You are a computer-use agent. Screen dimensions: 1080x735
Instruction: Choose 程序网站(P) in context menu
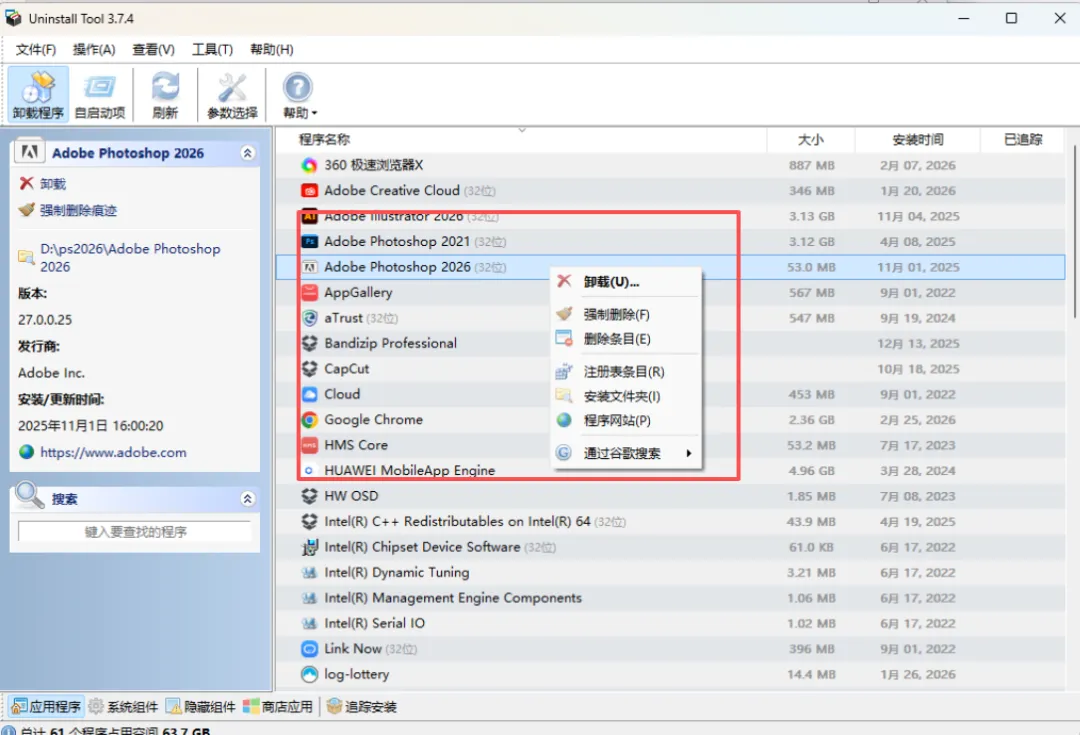click(626, 420)
